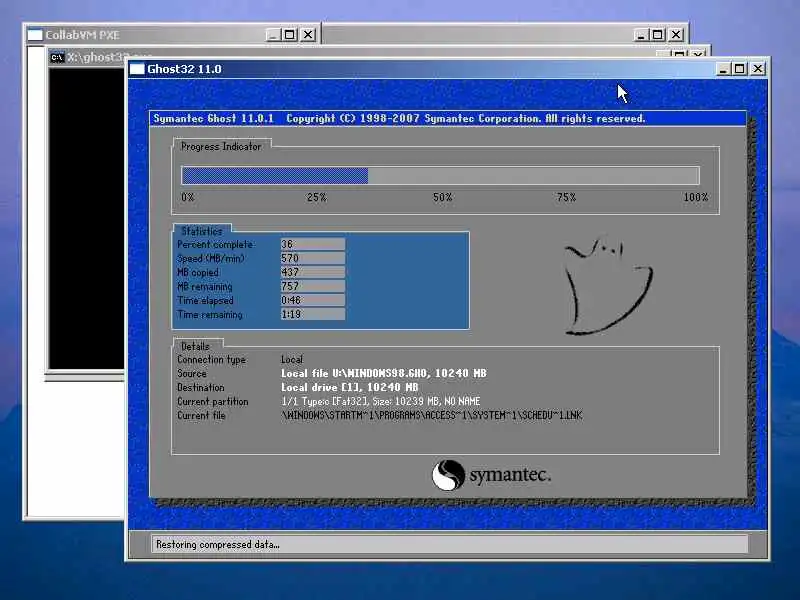Minimize the untitled background window at right
The width and height of the screenshot is (800, 600).
(x=640, y=35)
